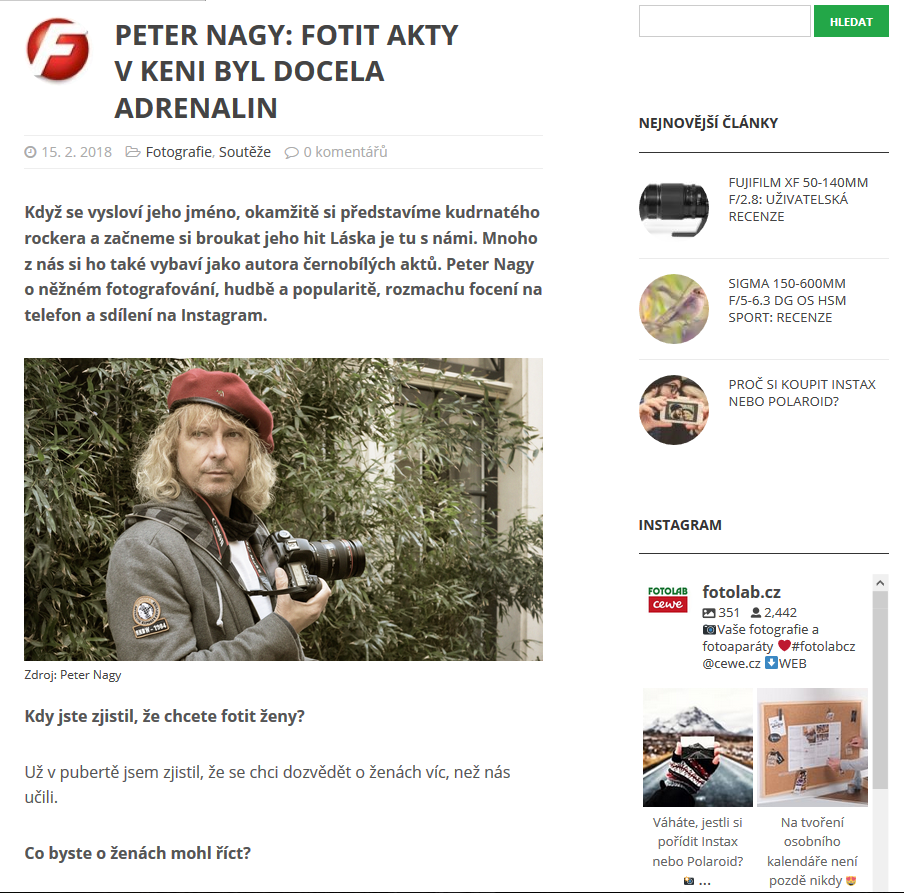904x893 pixels.
Task: Open the Fujifilm lens thumbnail
Action: point(673,208)
